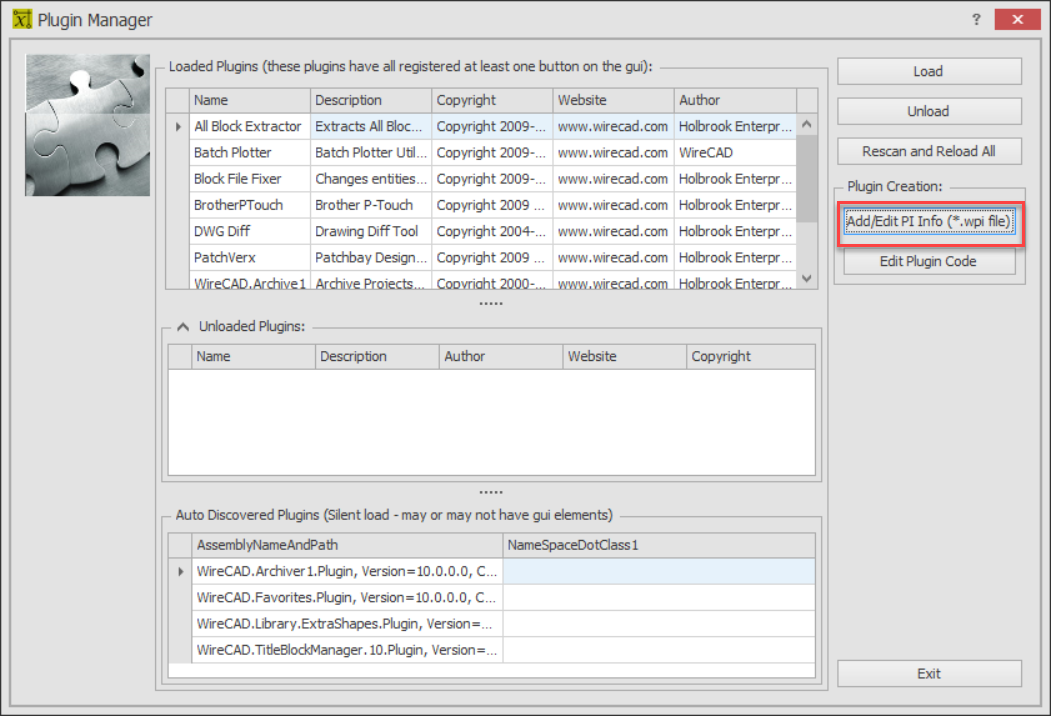Click the NameSpaceDotClass1 column header
Viewport: 1051px width, 716px height.
(x=659, y=545)
